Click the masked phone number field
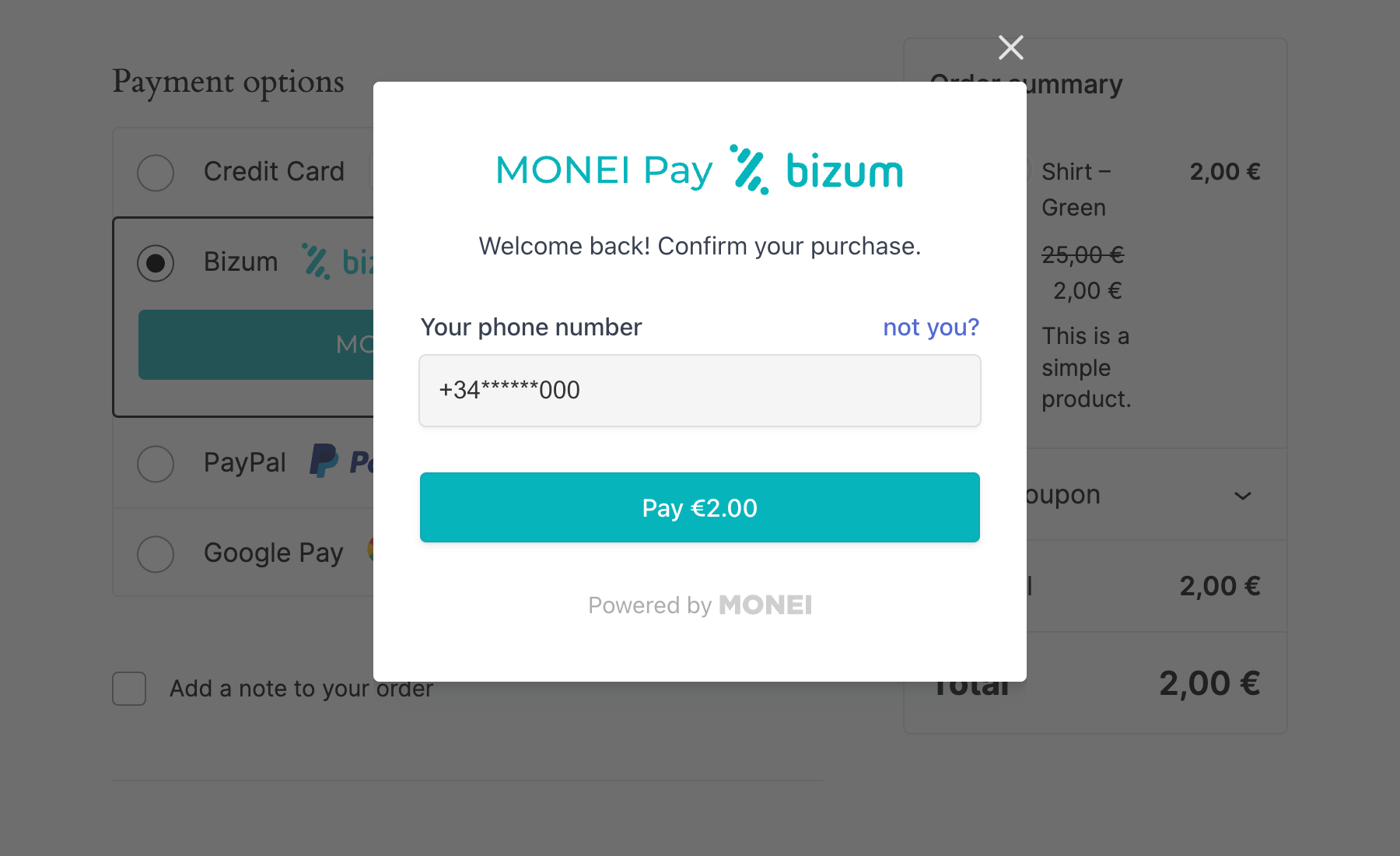This screenshot has width=1400, height=856. tap(698, 390)
